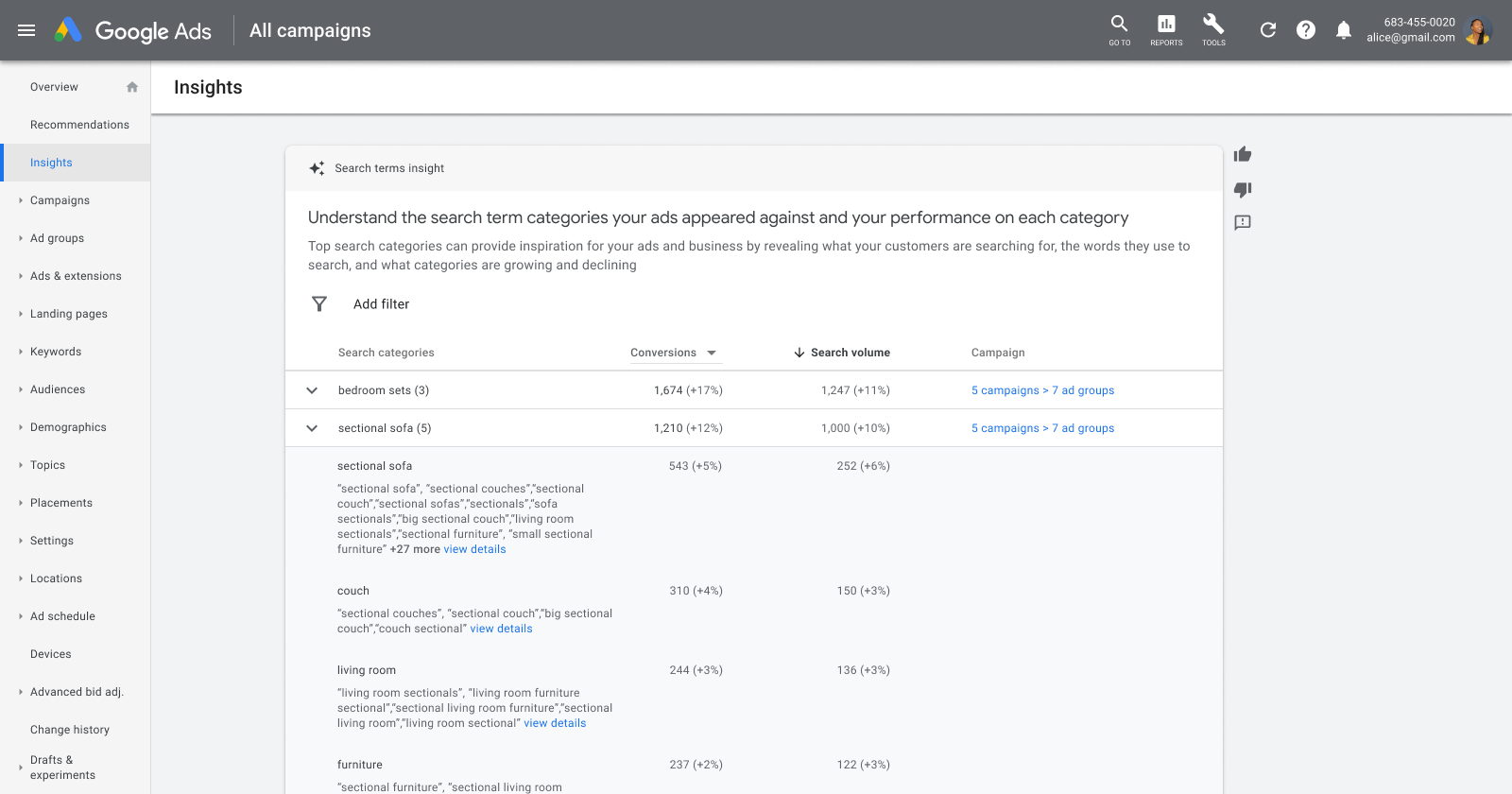
Task: Sort by Search volume column header
Action: 849,353
